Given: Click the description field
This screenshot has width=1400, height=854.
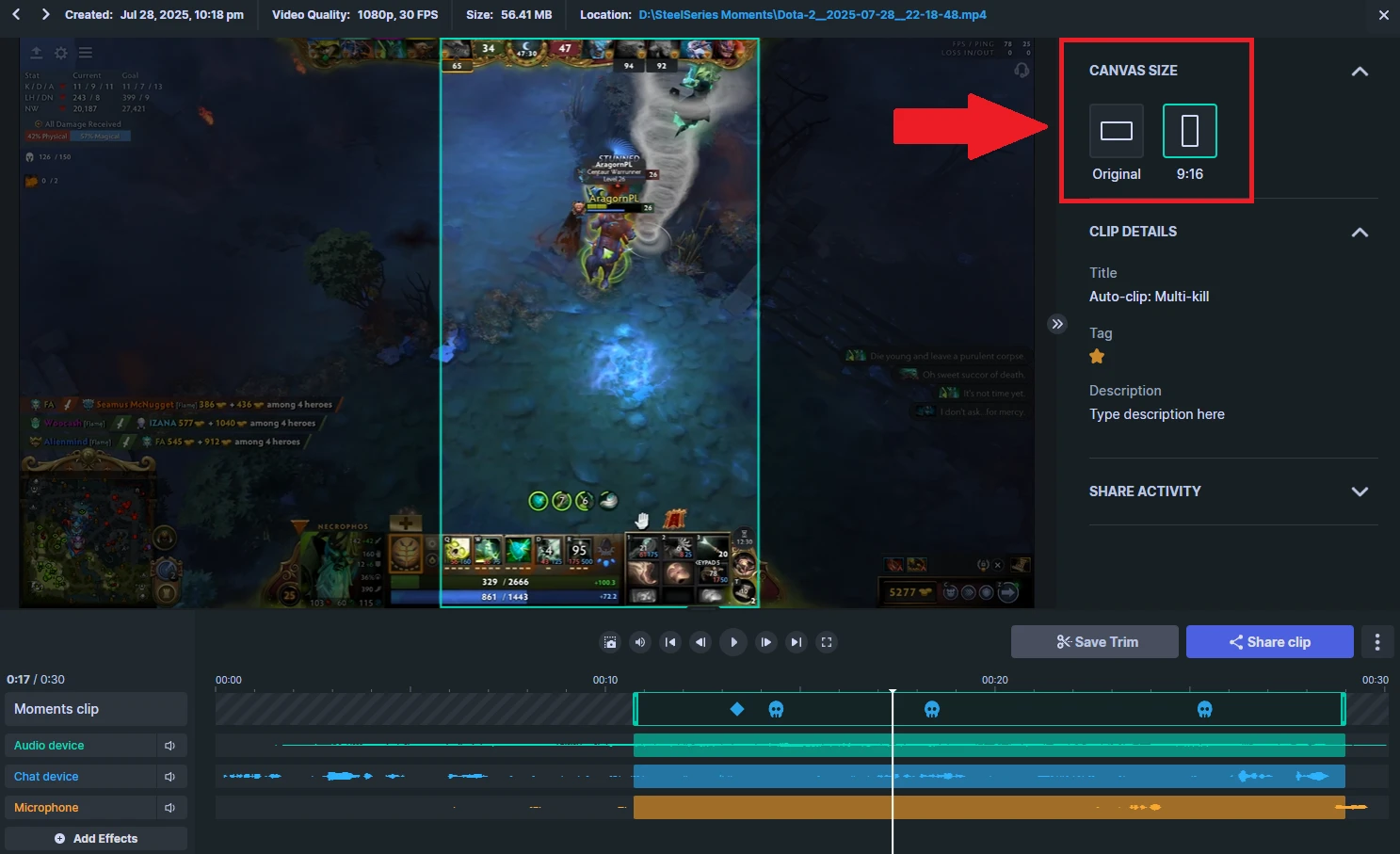Looking at the screenshot, I should tap(1157, 414).
